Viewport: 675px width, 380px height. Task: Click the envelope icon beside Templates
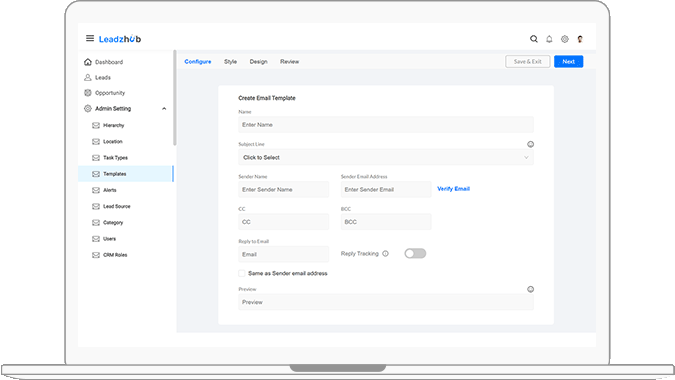click(96, 174)
